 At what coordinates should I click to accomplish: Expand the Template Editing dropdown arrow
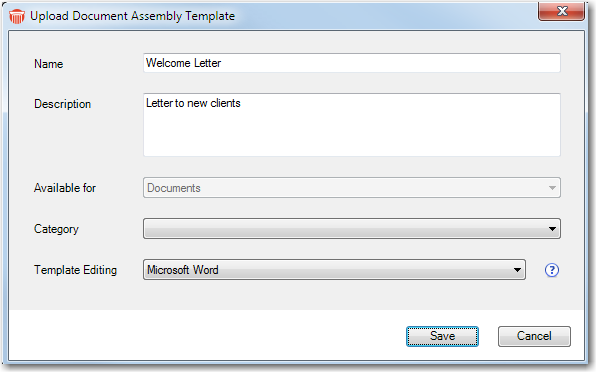point(517,270)
